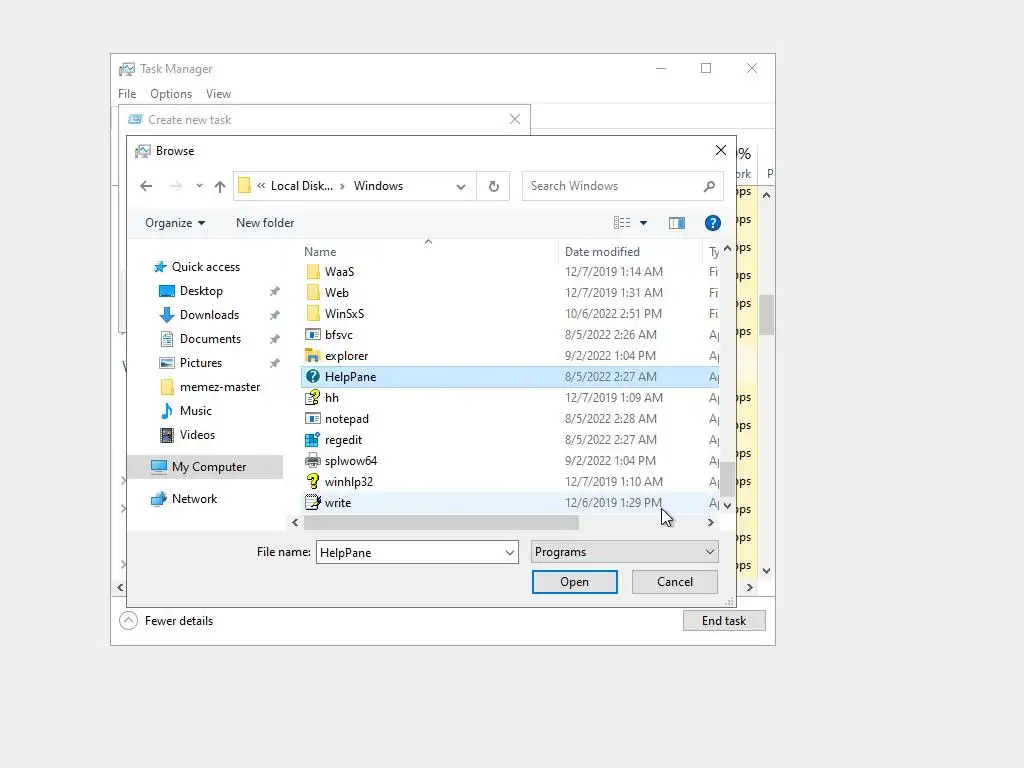This screenshot has width=1024, height=768.
Task: Open the File menu in Task Manager
Action: (x=127, y=94)
